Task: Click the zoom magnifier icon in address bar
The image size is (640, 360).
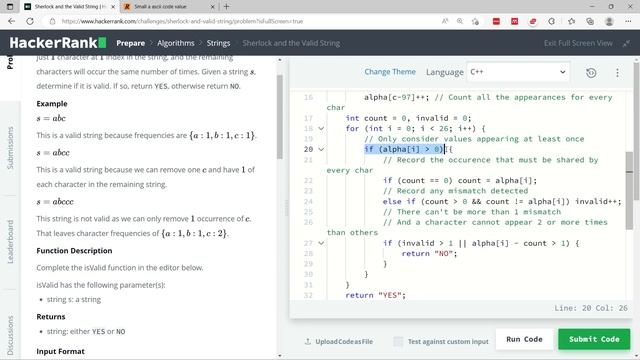Action: [460, 21]
